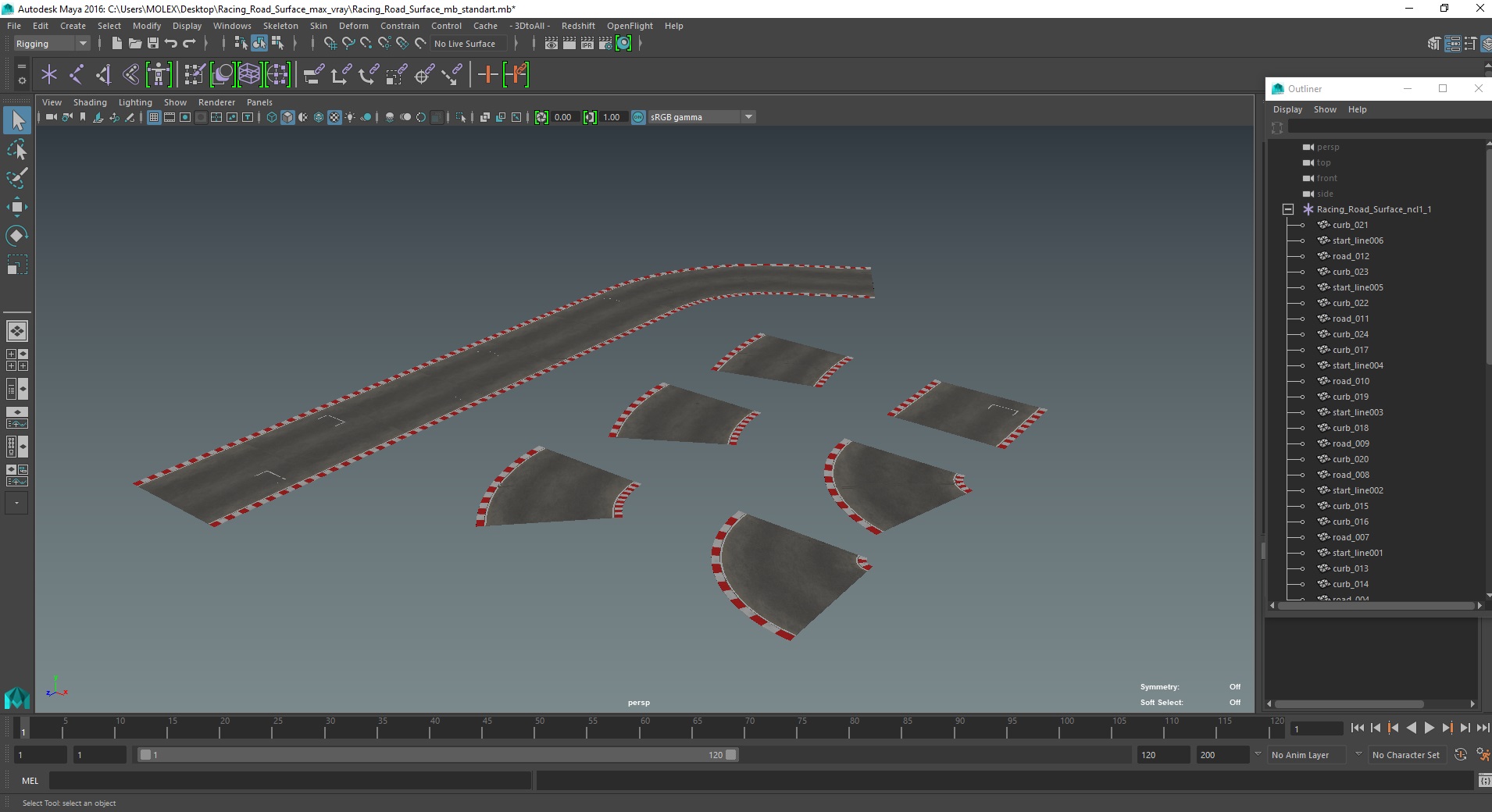
Task: Select curb_021 in the Outliner
Action: point(1350,225)
